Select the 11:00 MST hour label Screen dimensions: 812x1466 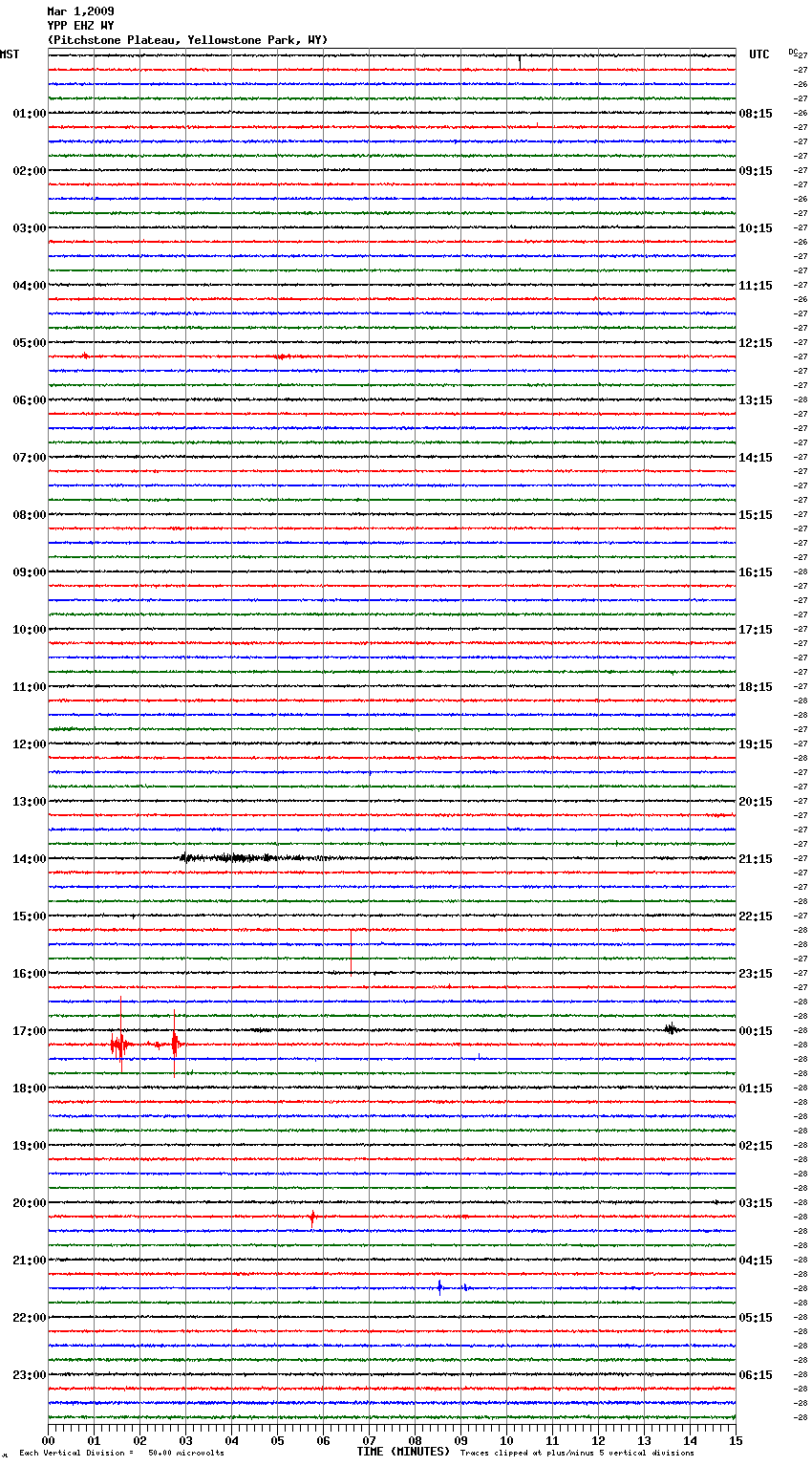click(30, 687)
